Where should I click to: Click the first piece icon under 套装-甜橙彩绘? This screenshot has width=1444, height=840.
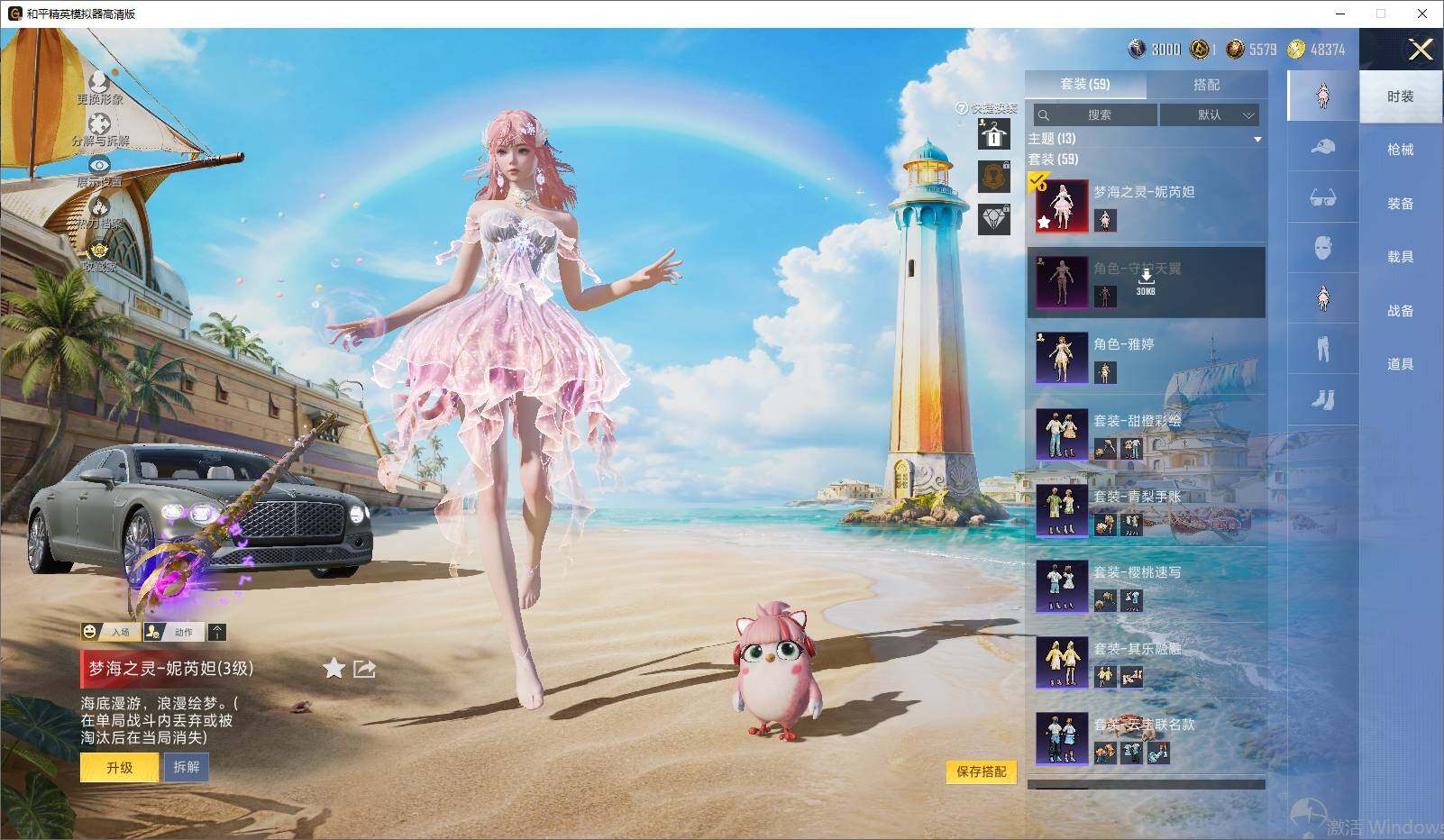tap(1105, 448)
